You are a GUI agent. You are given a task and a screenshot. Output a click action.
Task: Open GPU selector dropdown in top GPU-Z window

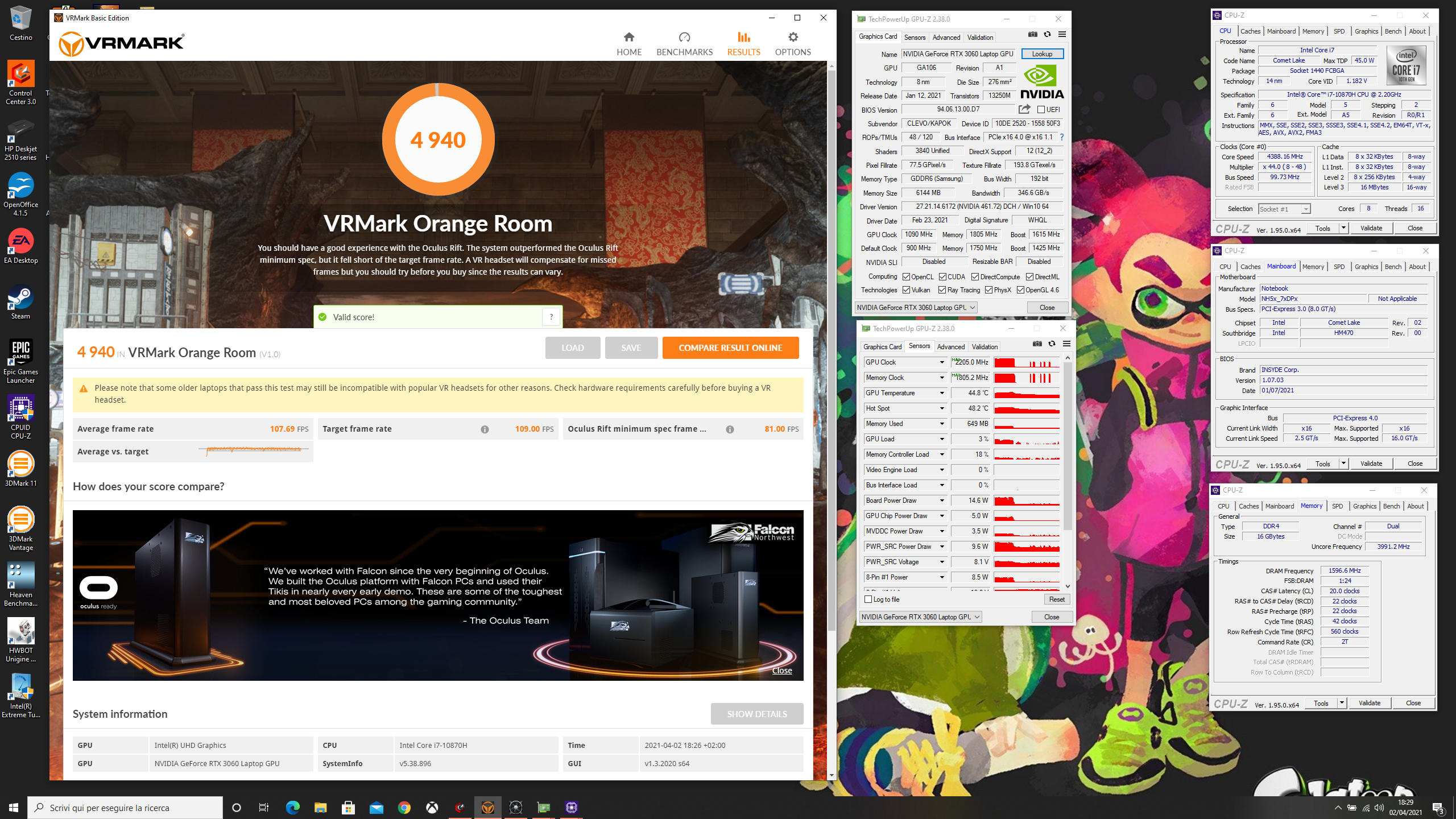point(916,308)
